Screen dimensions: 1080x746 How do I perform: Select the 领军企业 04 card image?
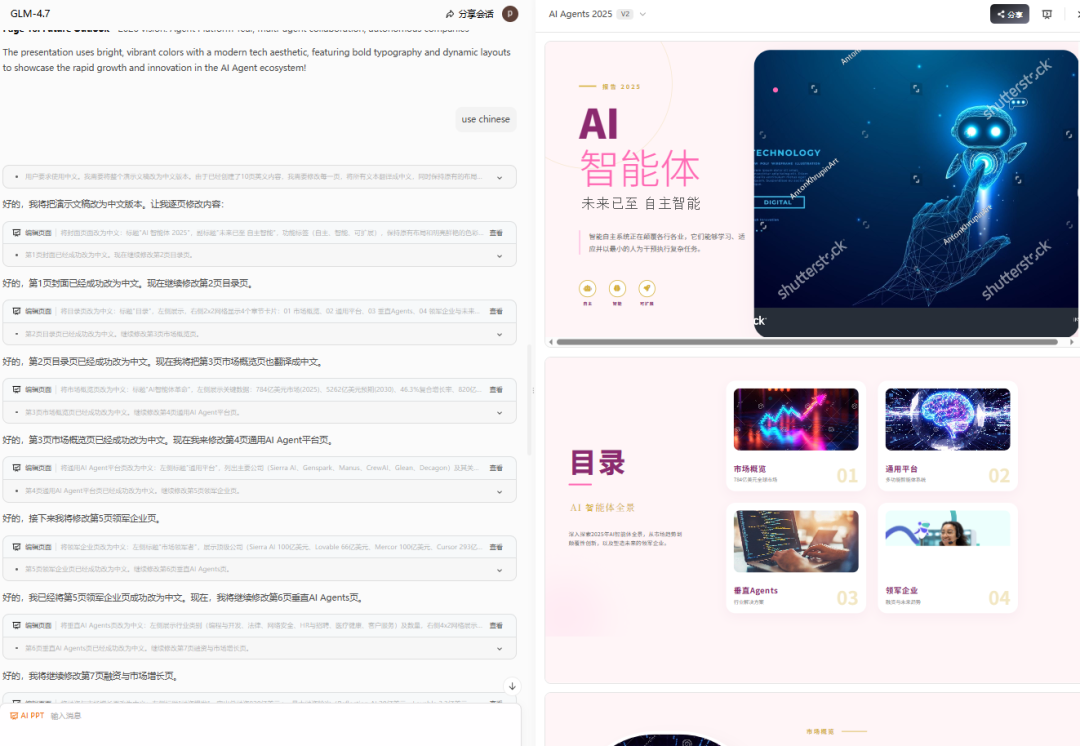click(948, 528)
